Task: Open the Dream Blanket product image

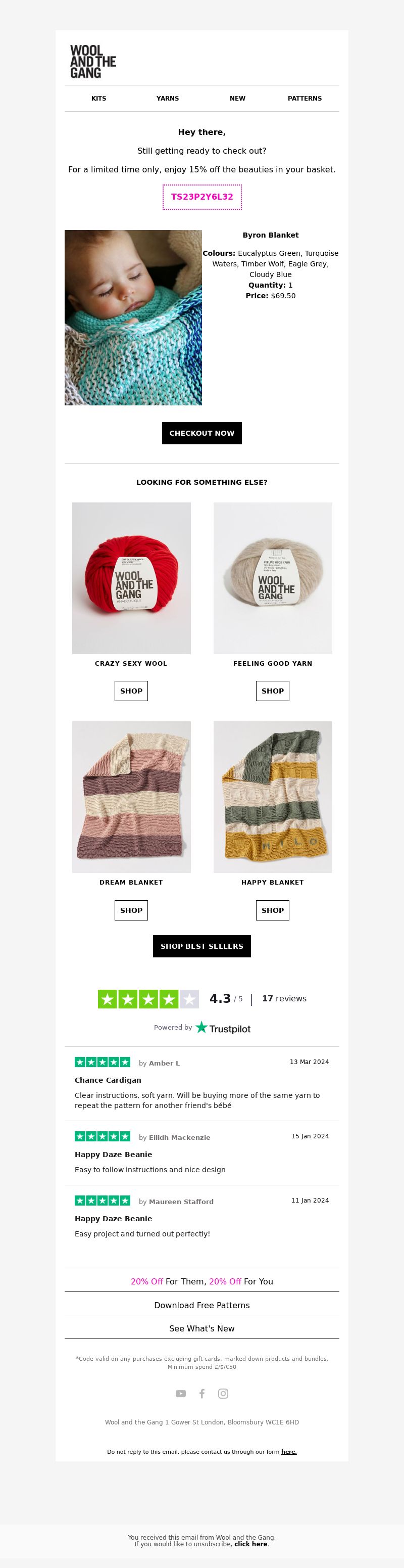Action: tap(131, 797)
